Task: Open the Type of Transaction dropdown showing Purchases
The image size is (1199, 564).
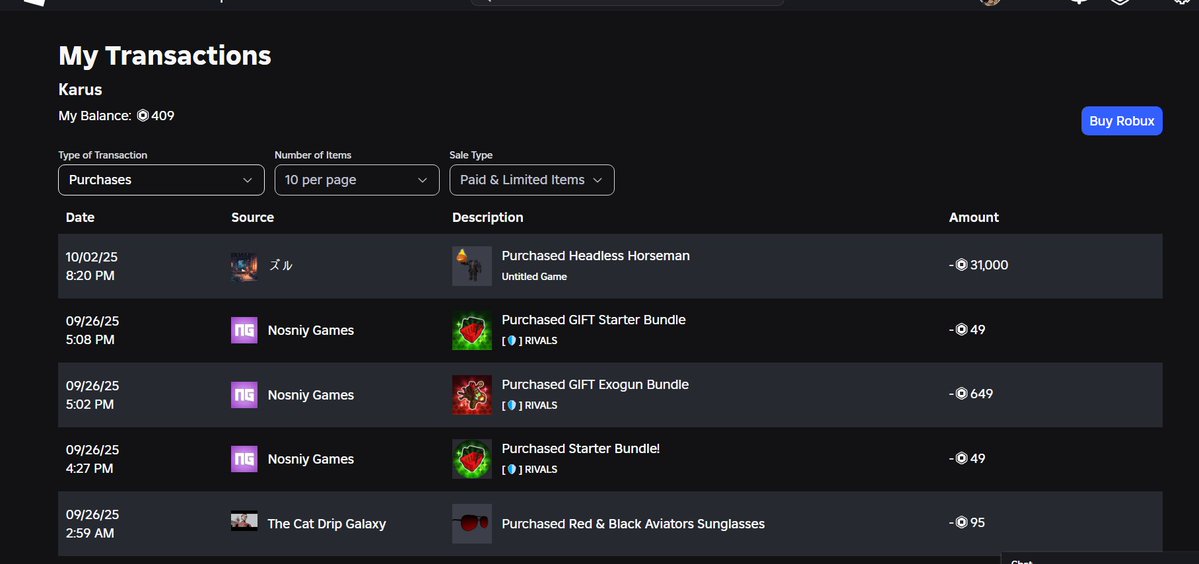Action: 161,180
